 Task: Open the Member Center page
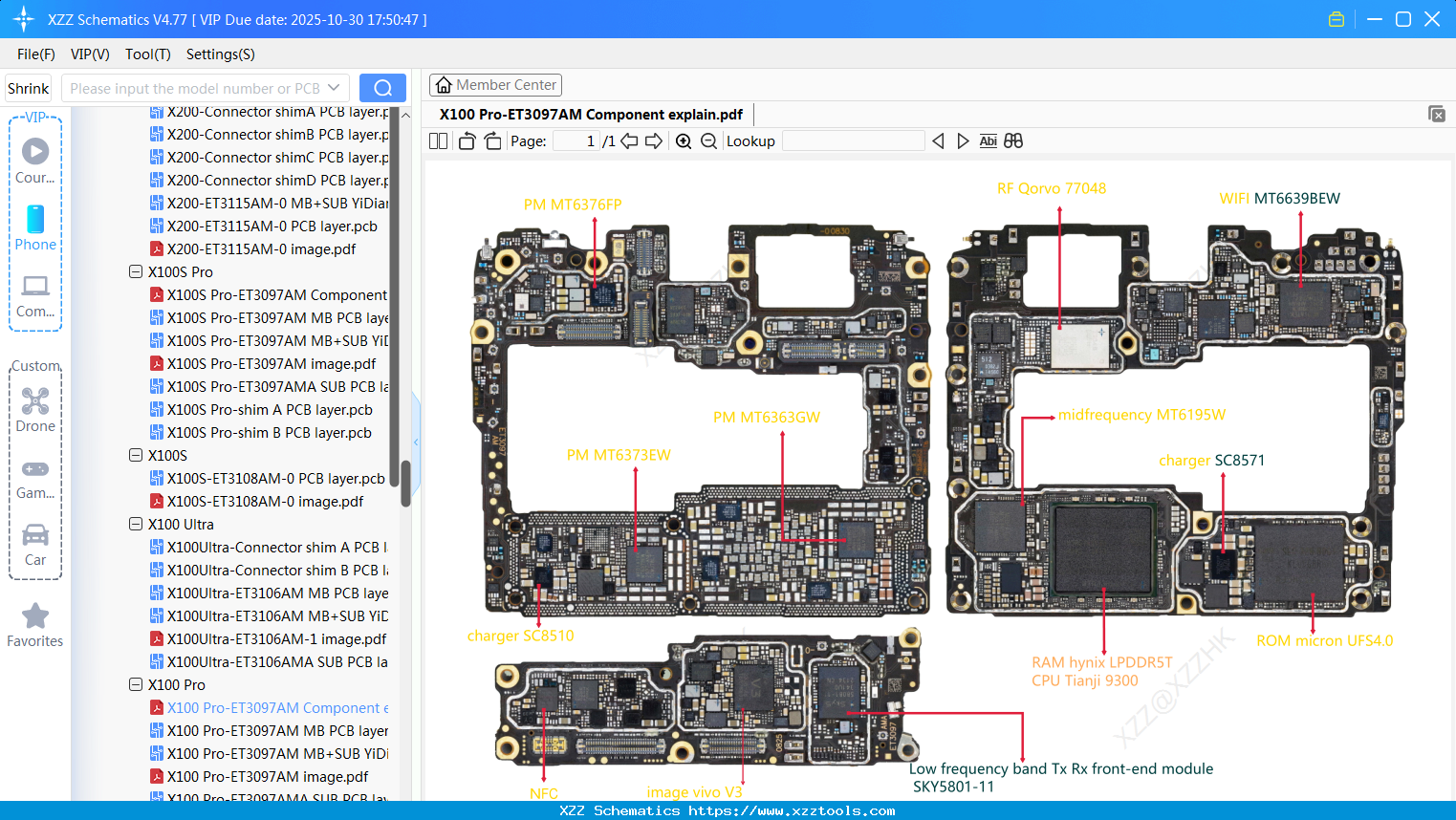tap(495, 84)
